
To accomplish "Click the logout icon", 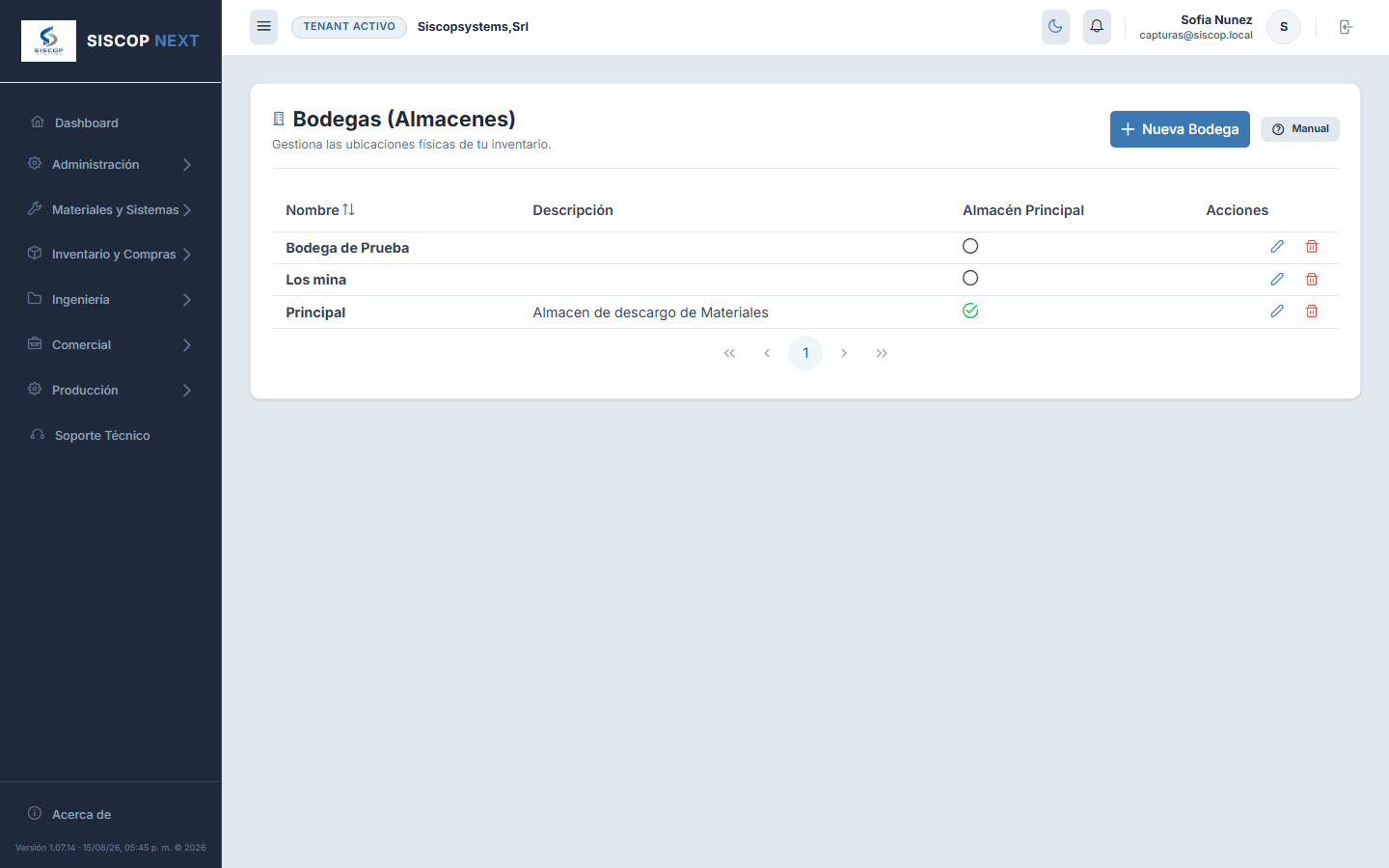I will pos(1346,27).
